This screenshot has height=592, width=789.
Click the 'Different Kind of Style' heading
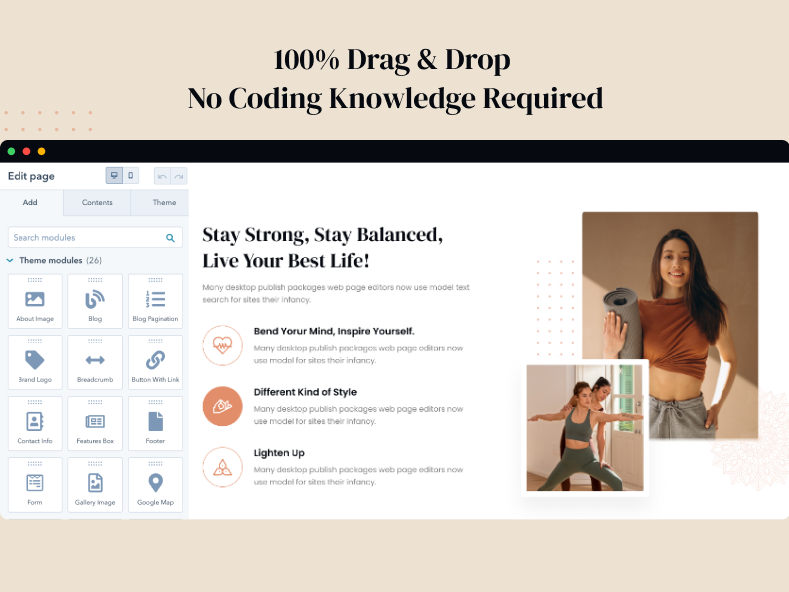tap(305, 392)
